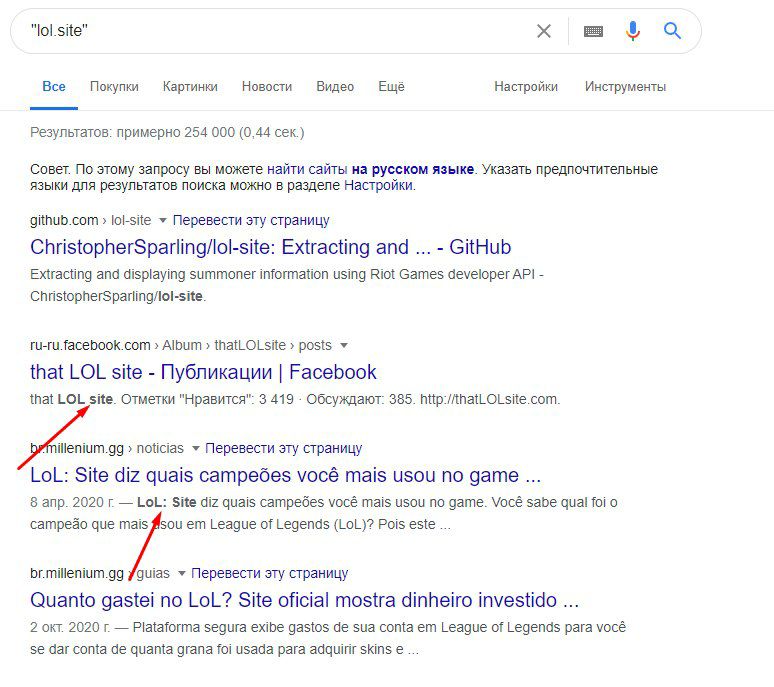Image resolution: width=774 pixels, height=687 pixels.
Task: Open the Настройки link in the tip text
Action: 378,186
